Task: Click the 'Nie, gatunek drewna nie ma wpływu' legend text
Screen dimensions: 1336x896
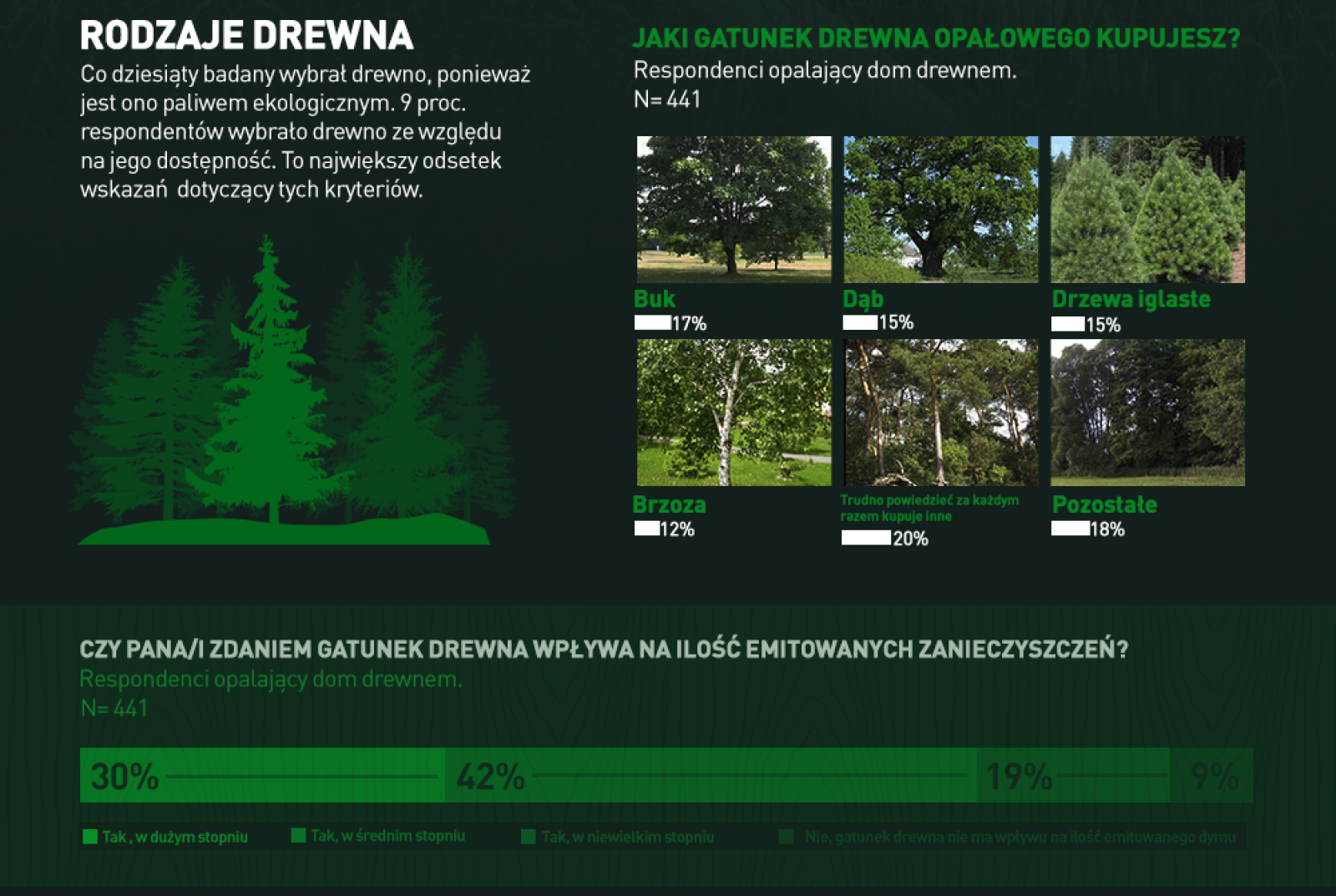Action: pos(1020,837)
